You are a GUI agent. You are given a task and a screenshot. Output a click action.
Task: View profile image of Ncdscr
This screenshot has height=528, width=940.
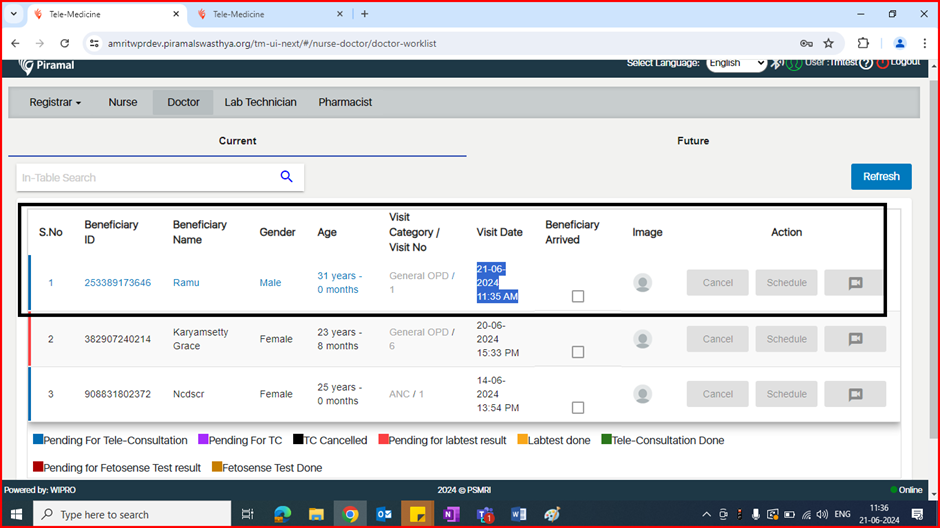click(x=643, y=394)
